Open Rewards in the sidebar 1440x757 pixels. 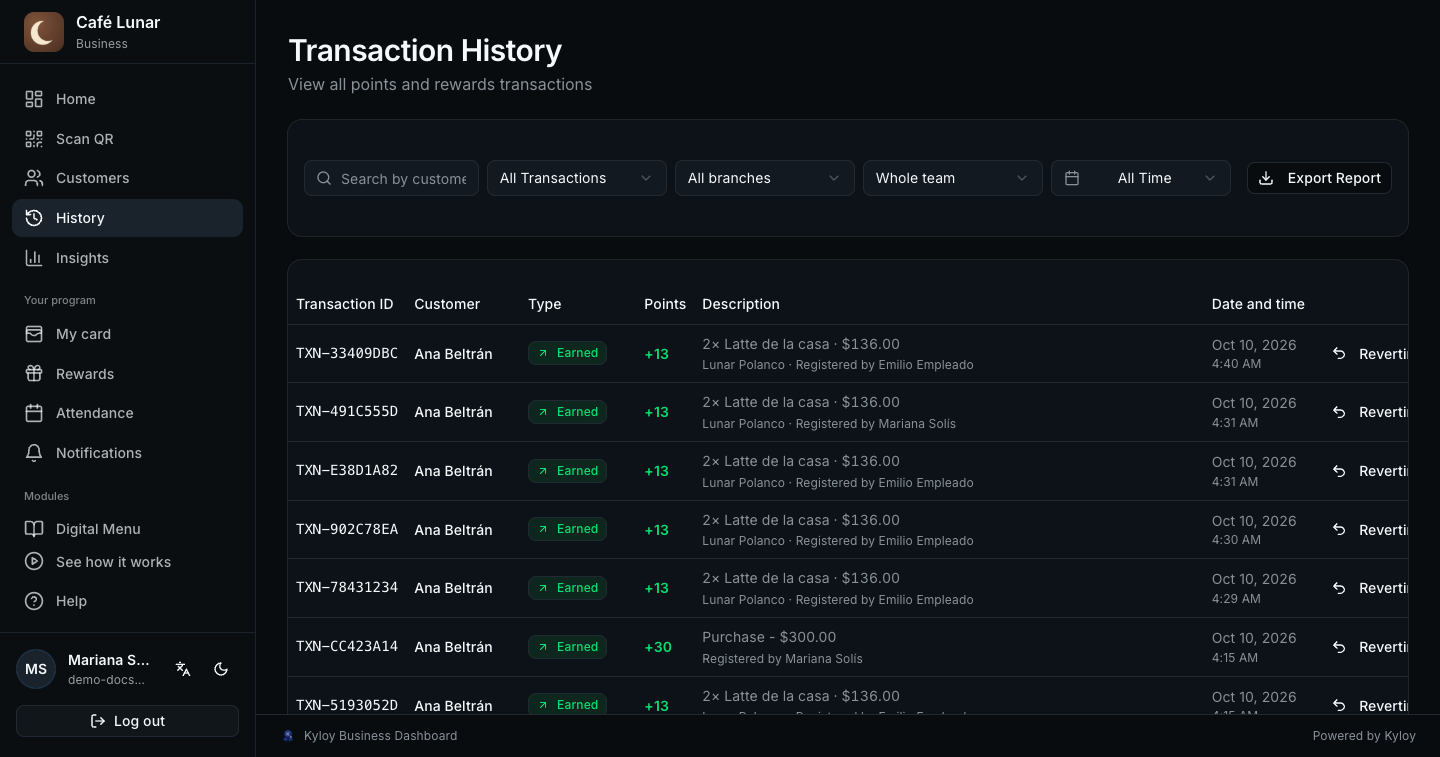[127, 374]
